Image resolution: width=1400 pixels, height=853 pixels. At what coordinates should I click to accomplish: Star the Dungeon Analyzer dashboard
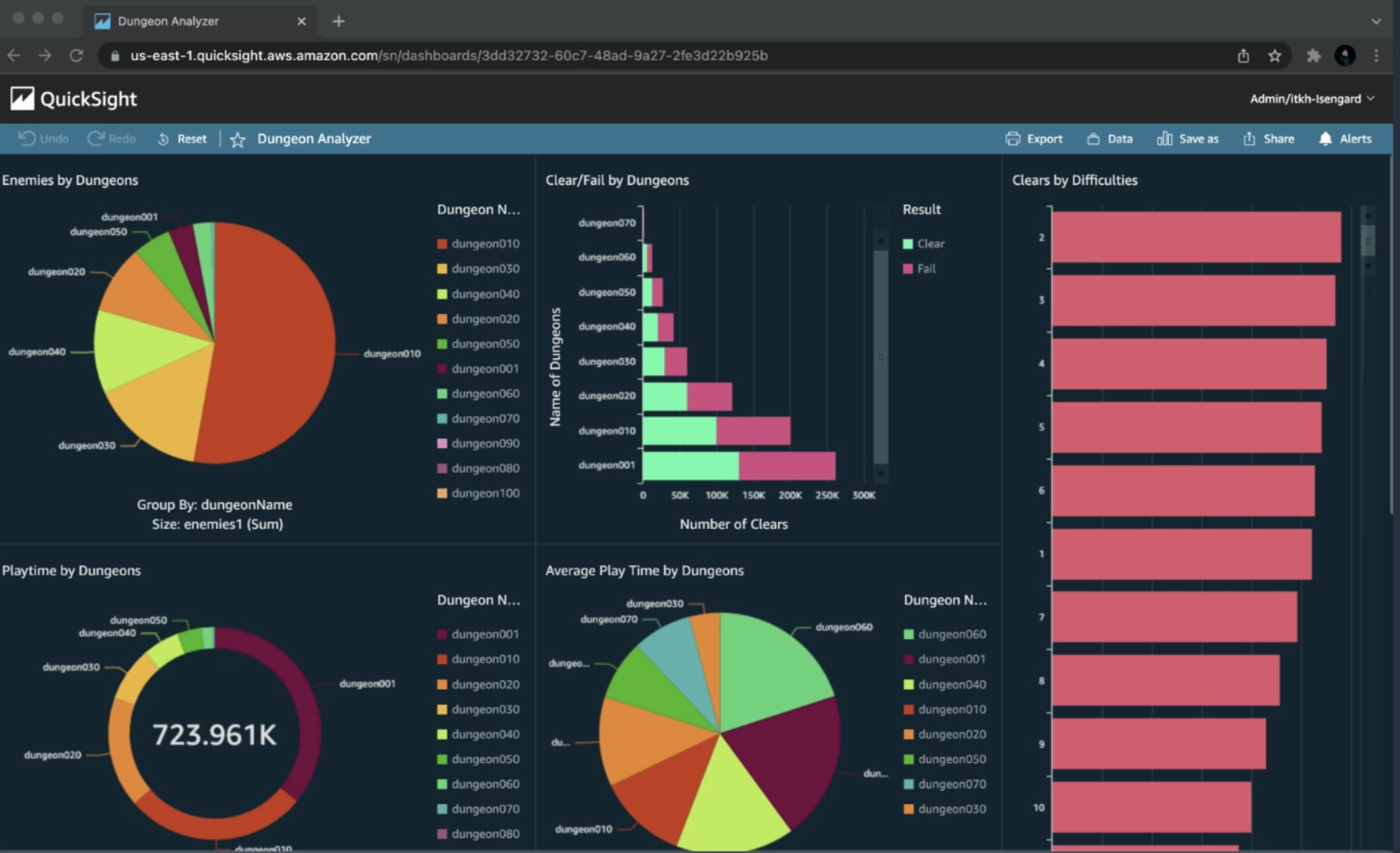237,140
